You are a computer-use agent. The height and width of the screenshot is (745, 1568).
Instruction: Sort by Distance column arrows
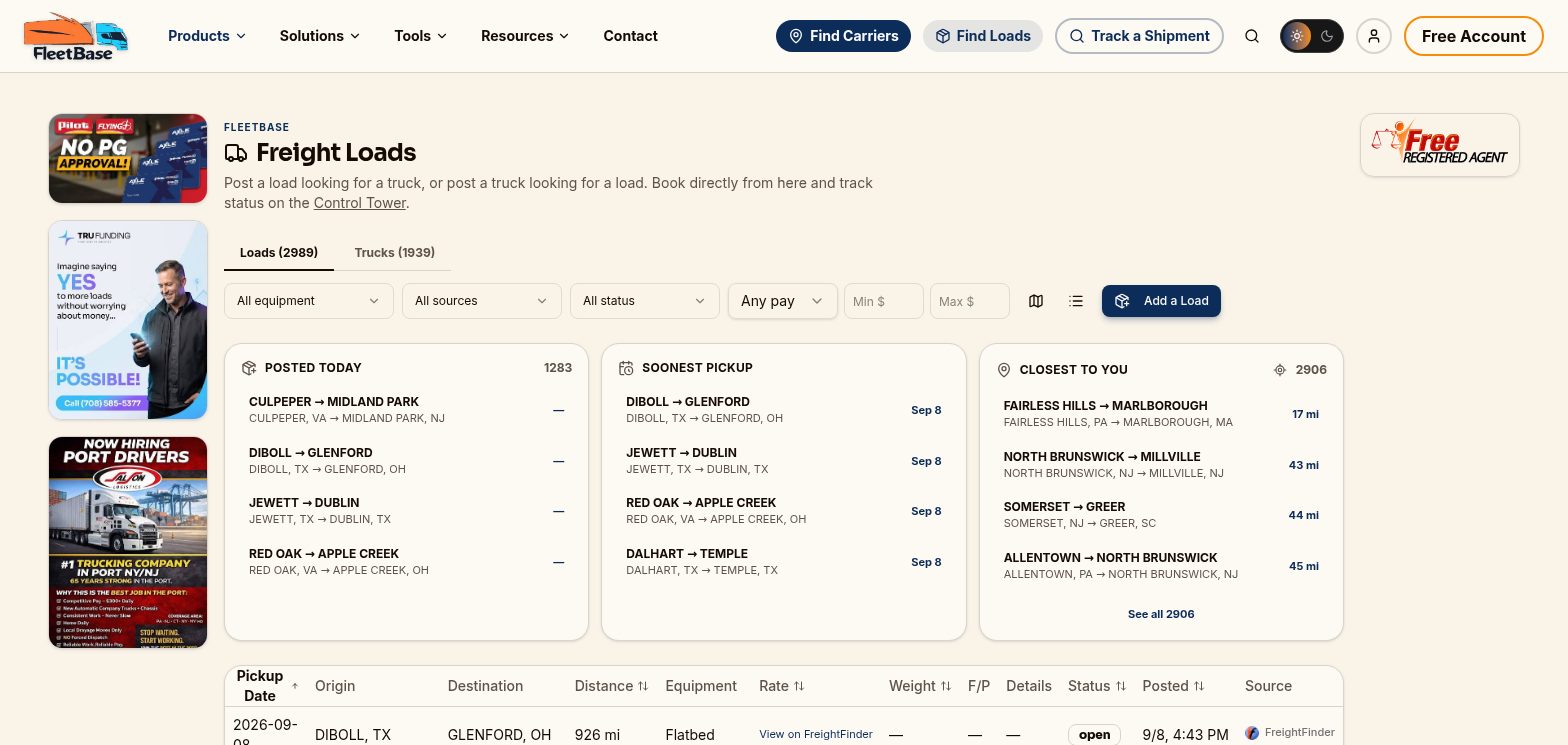[643, 686]
